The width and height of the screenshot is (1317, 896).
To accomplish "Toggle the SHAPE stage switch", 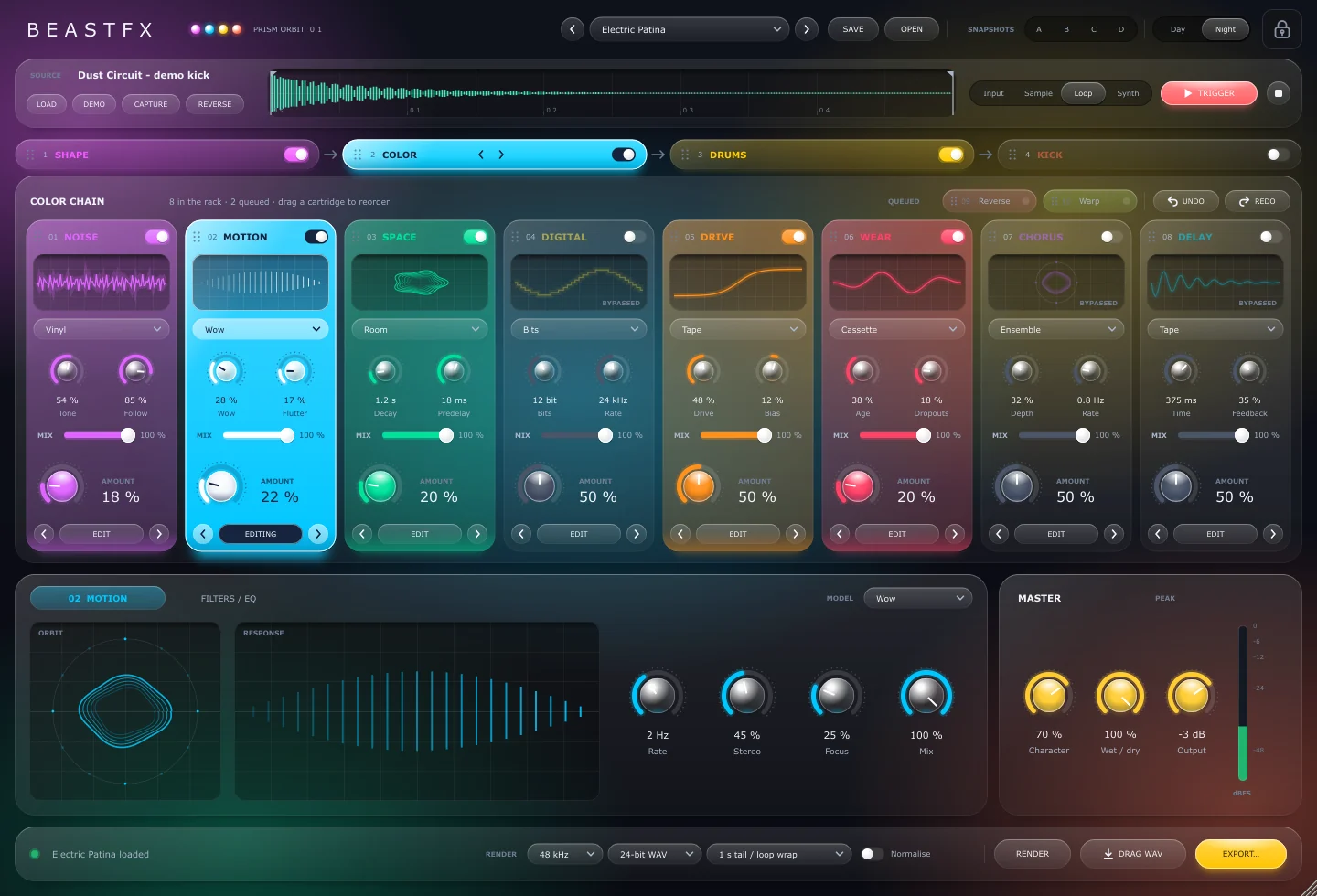I will pos(296,155).
